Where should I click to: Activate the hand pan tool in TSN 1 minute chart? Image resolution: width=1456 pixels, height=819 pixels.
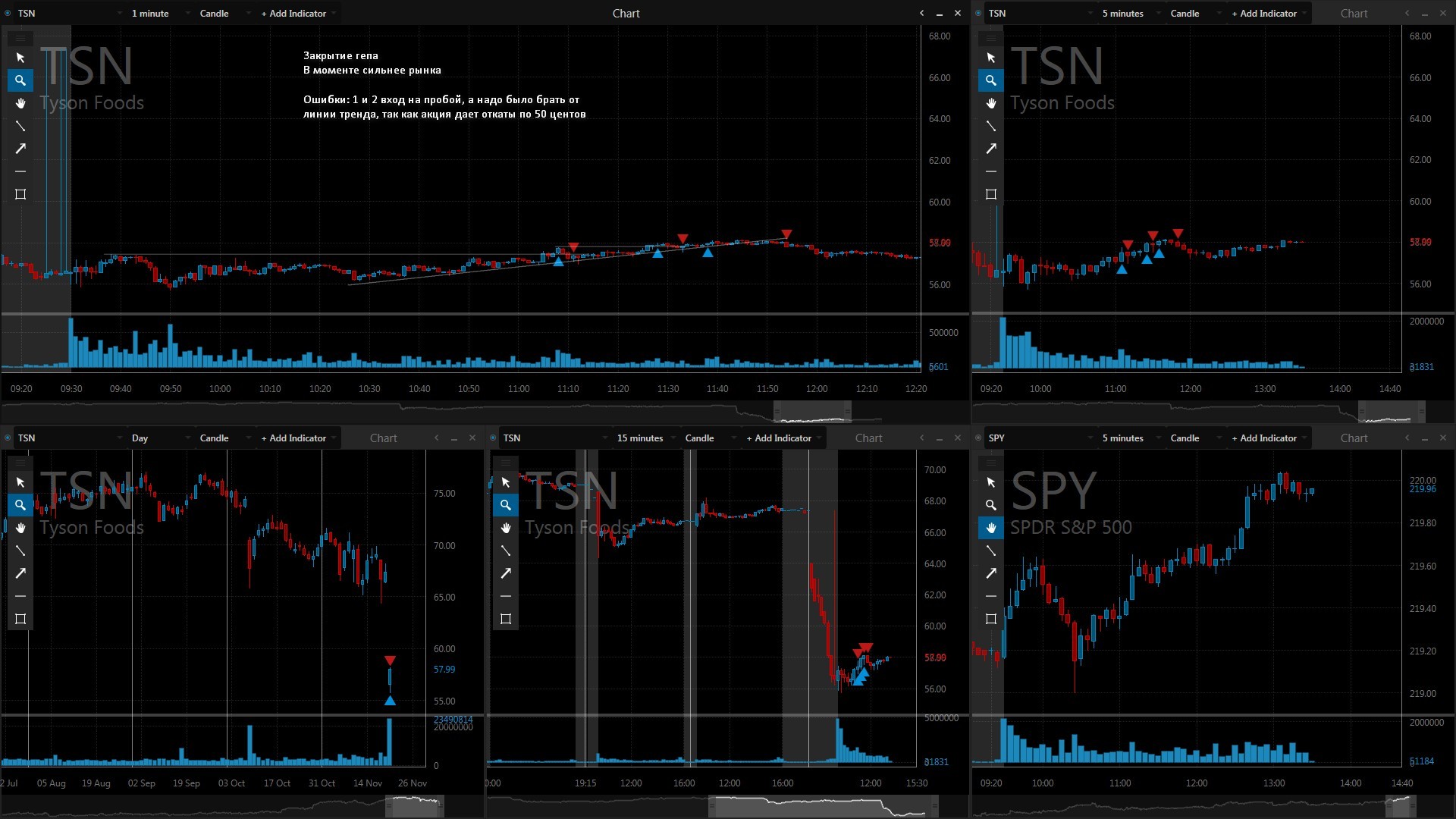click(x=20, y=103)
